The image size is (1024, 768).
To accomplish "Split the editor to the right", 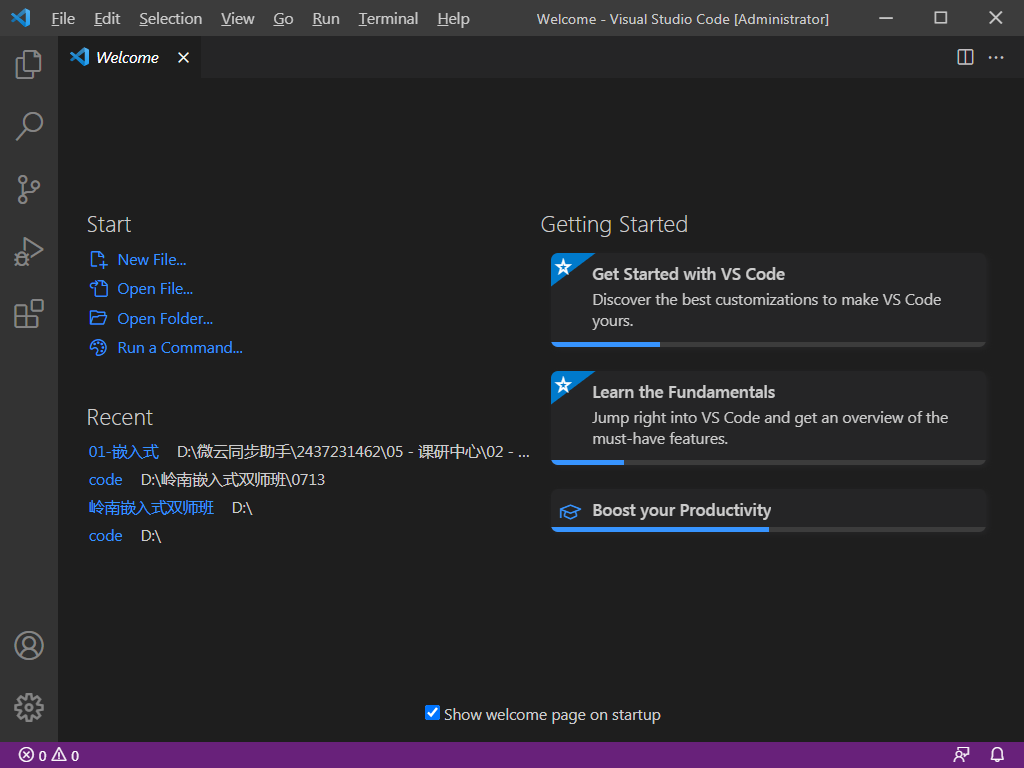I will point(965,57).
